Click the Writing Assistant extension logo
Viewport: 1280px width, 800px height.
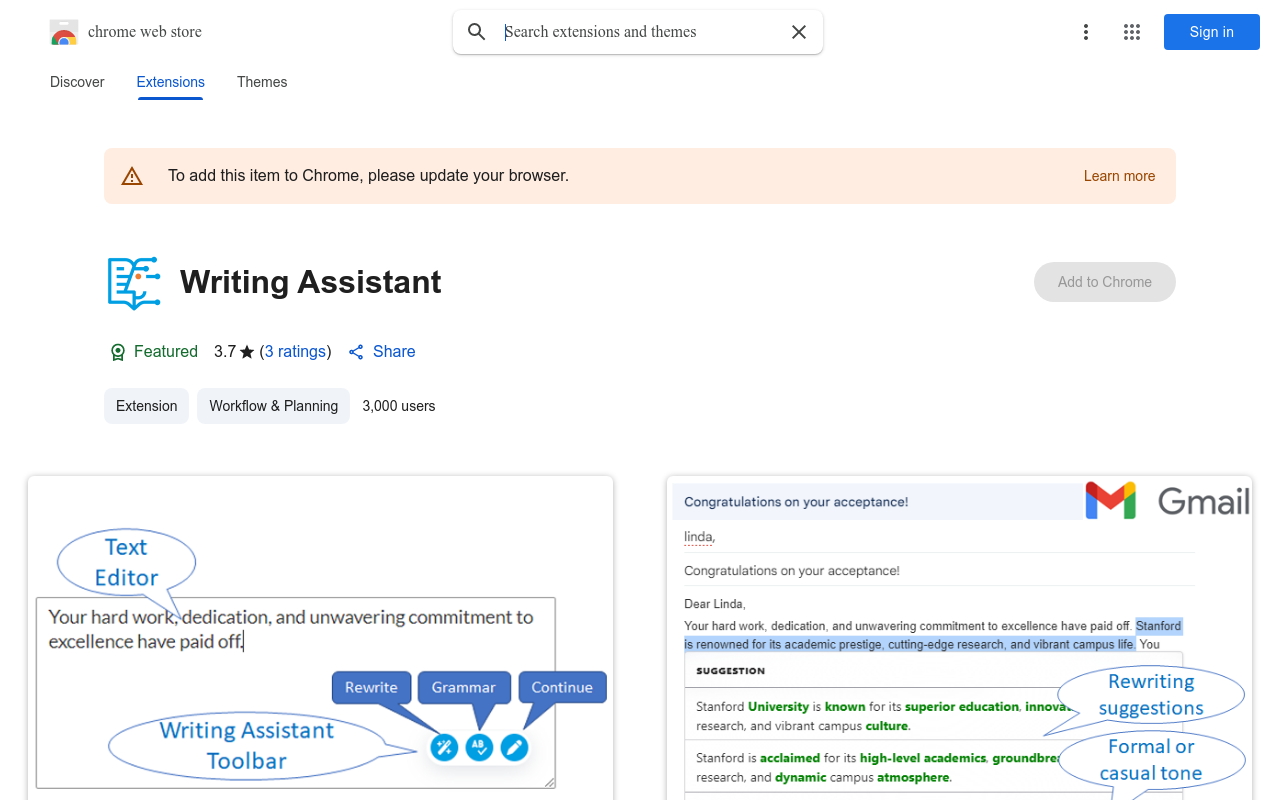134,282
